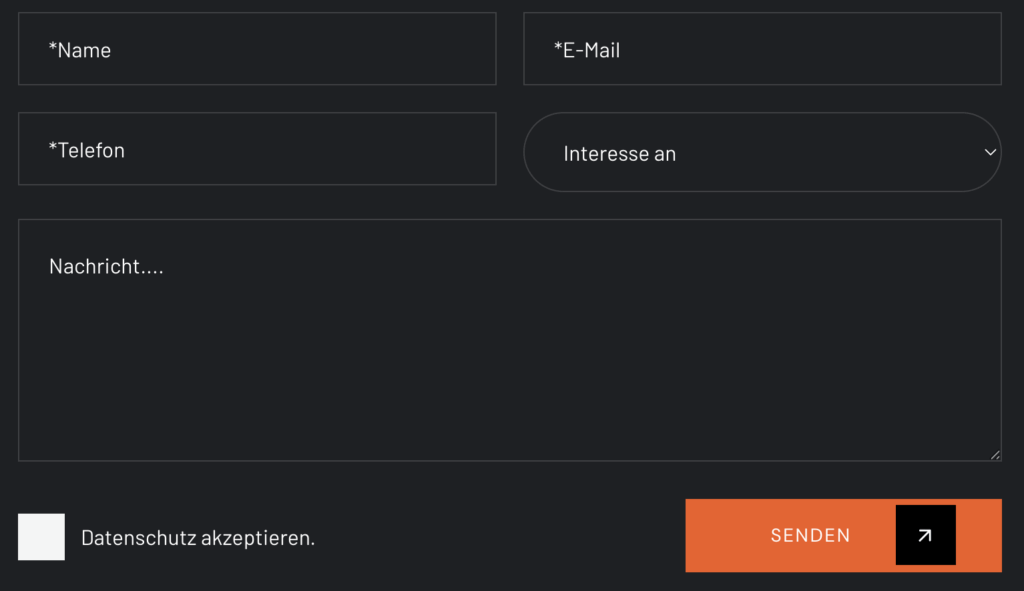Focus the *E-Mail input field

(x=762, y=49)
